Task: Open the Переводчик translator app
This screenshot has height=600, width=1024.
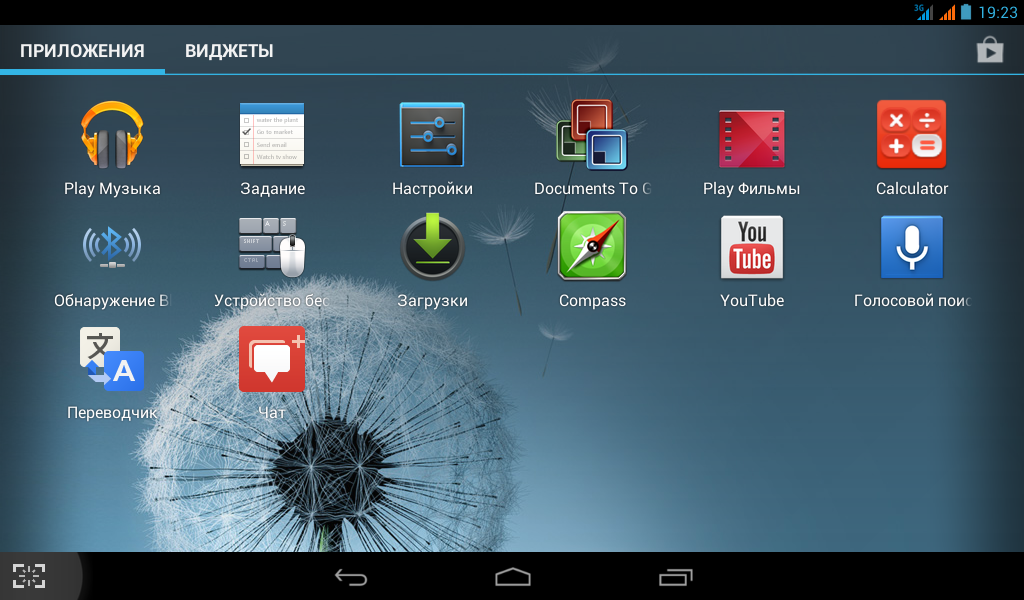Action: [x=112, y=359]
